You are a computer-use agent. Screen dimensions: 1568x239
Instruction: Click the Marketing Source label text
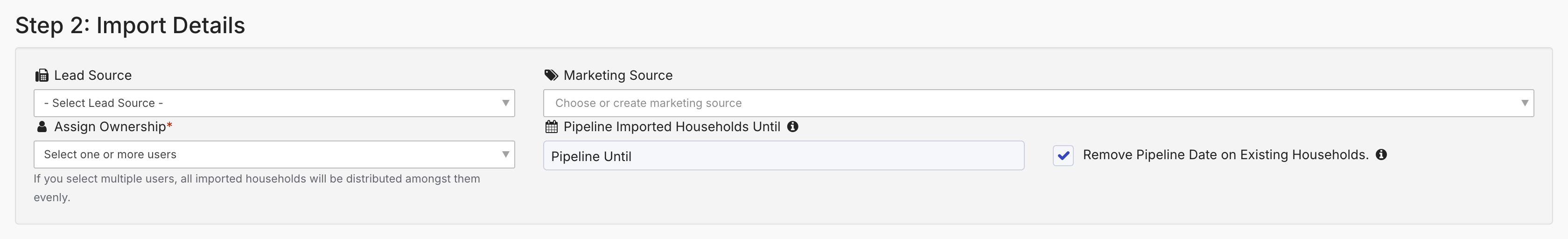point(618,76)
